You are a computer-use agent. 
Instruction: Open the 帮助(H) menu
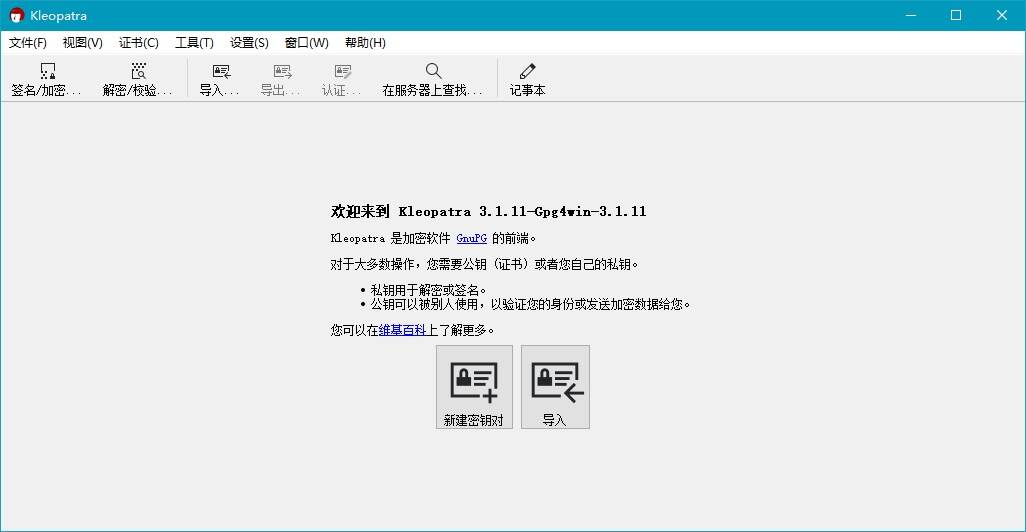(365, 43)
